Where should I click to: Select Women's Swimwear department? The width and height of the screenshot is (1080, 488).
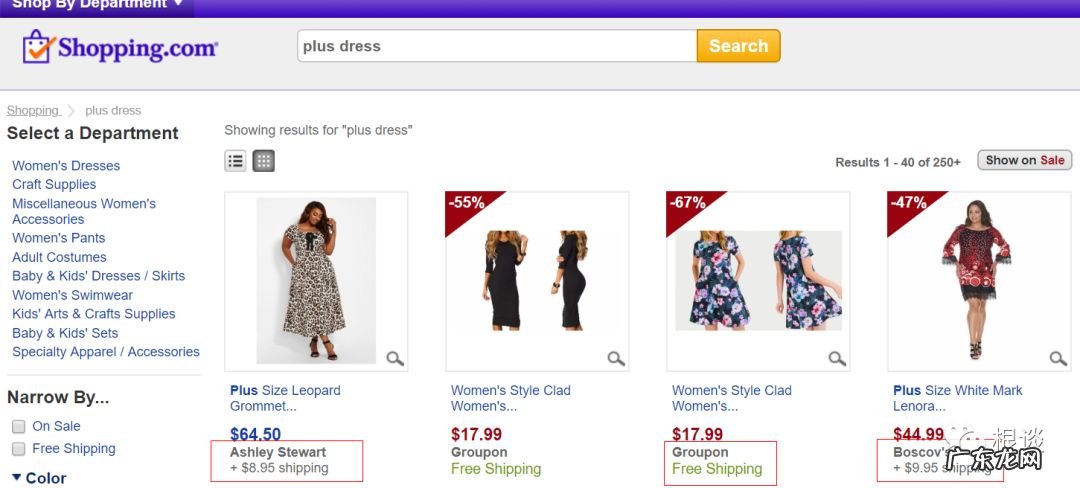point(72,295)
